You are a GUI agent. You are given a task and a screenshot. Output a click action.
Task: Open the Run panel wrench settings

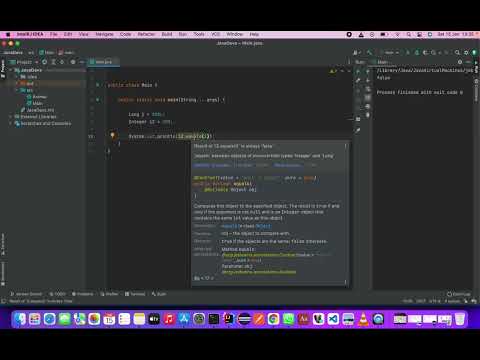click(x=358, y=80)
